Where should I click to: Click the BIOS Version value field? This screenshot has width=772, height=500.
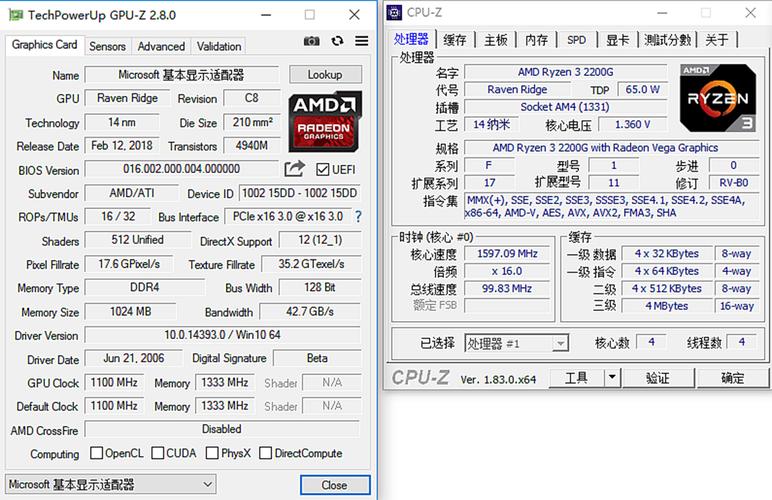click(182, 169)
